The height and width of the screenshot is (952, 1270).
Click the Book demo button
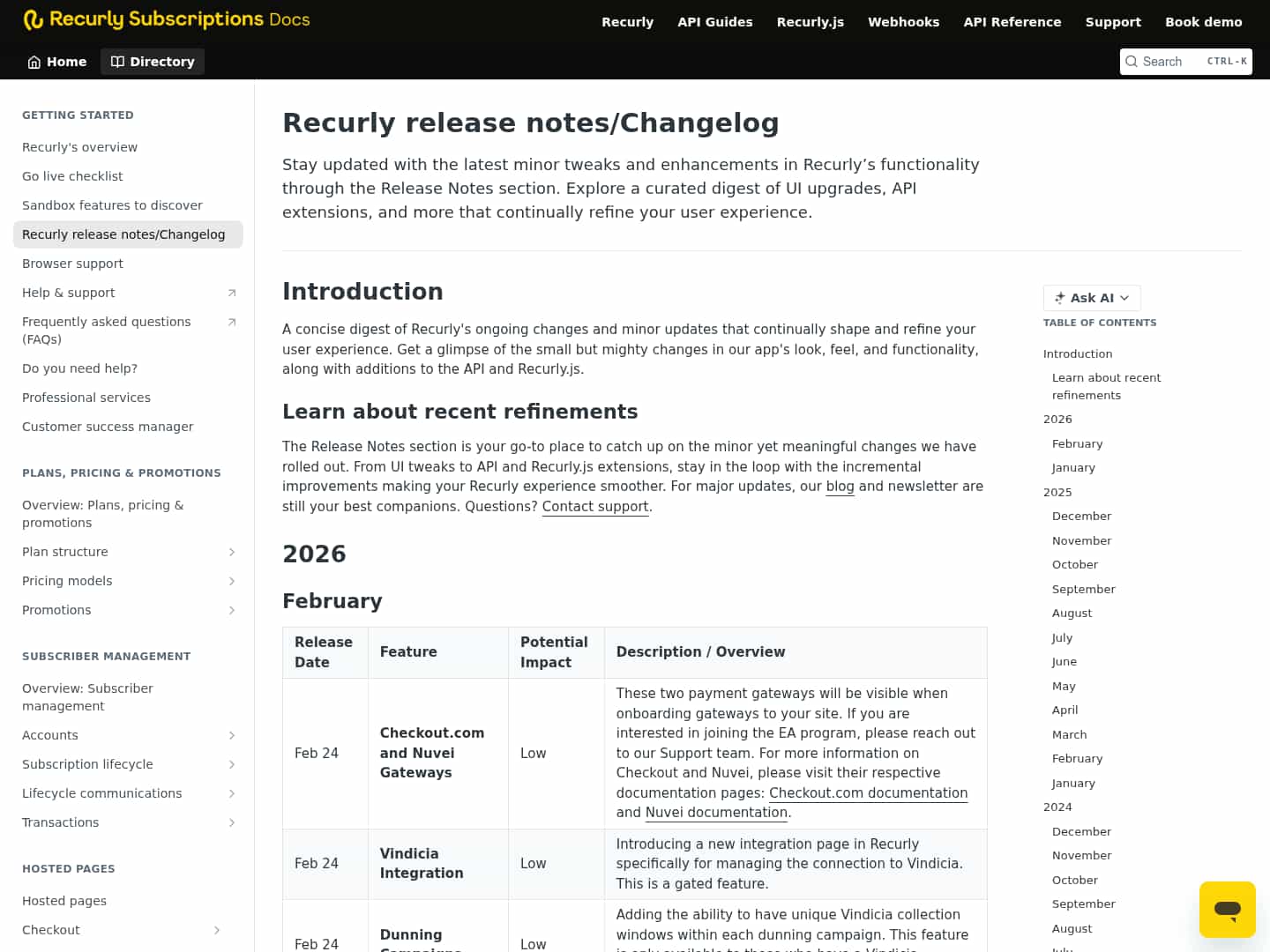coord(1204,21)
